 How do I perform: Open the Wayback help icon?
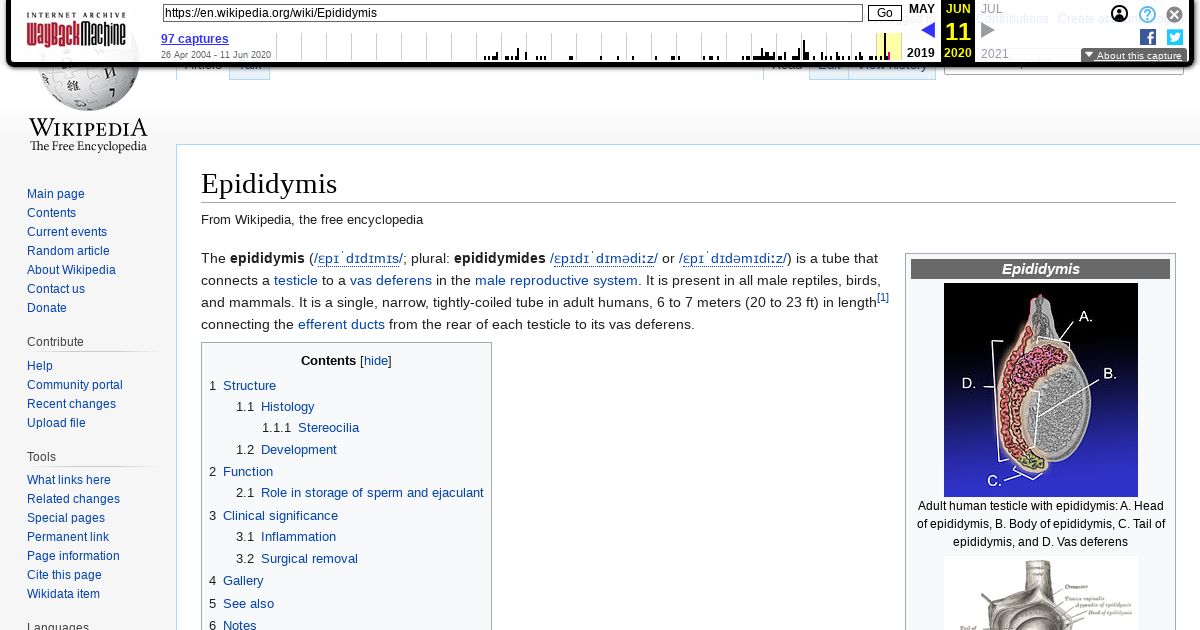click(x=1147, y=14)
